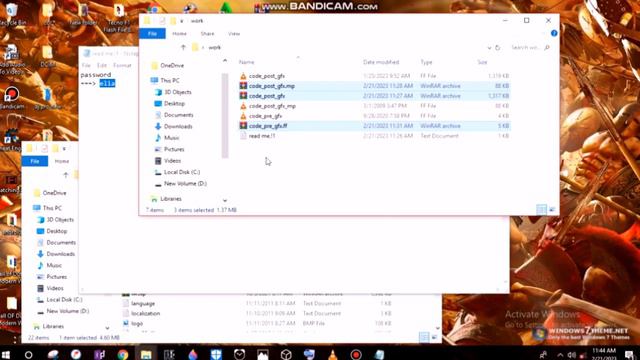Sort files by Type column
This screenshot has height=360, width=640.
(426, 62)
